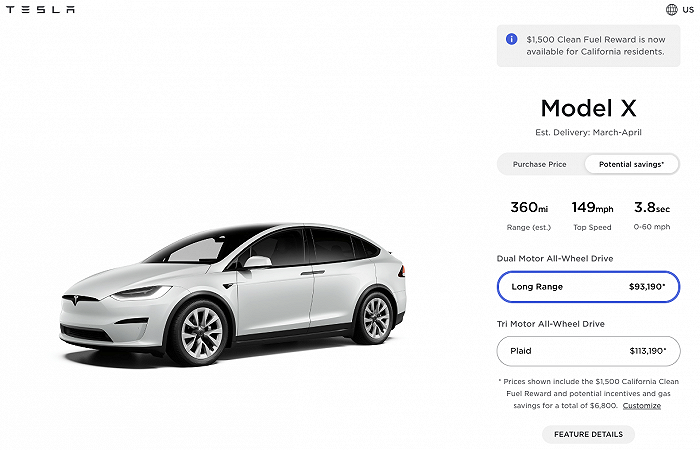Click the Est. Delivery March-April text

pyautogui.click(x=588, y=133)
